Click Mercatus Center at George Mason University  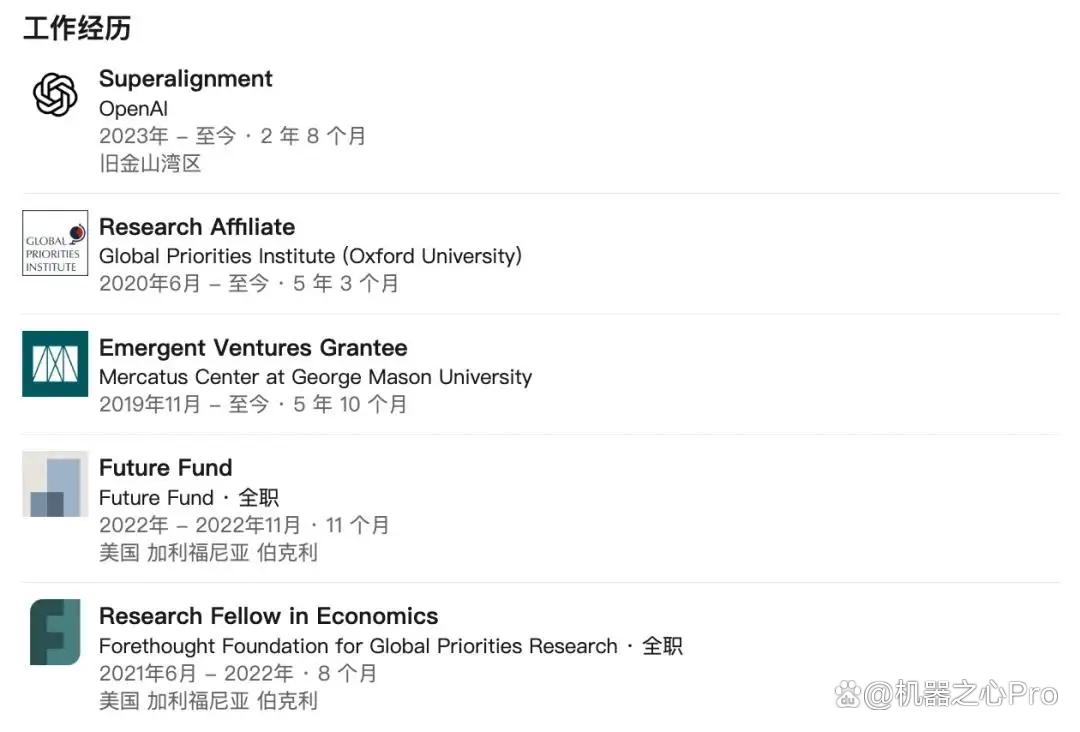tap(315, 377)
